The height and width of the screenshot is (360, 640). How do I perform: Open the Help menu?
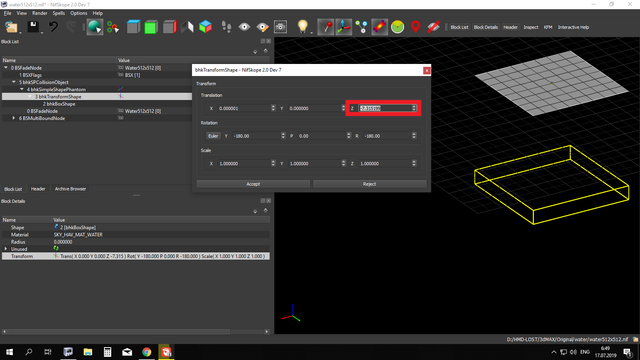coord(98,13)
